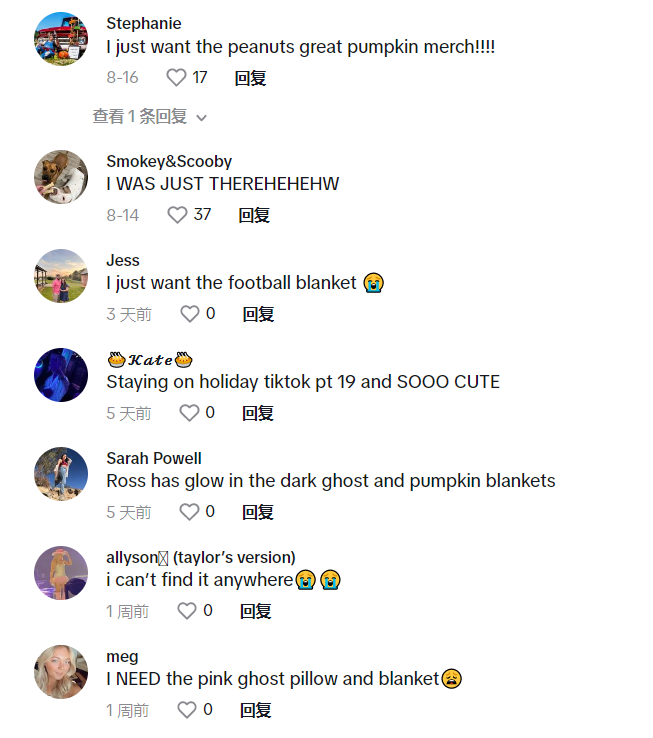Click 回复 under Jess's comment

pos(258,314)
